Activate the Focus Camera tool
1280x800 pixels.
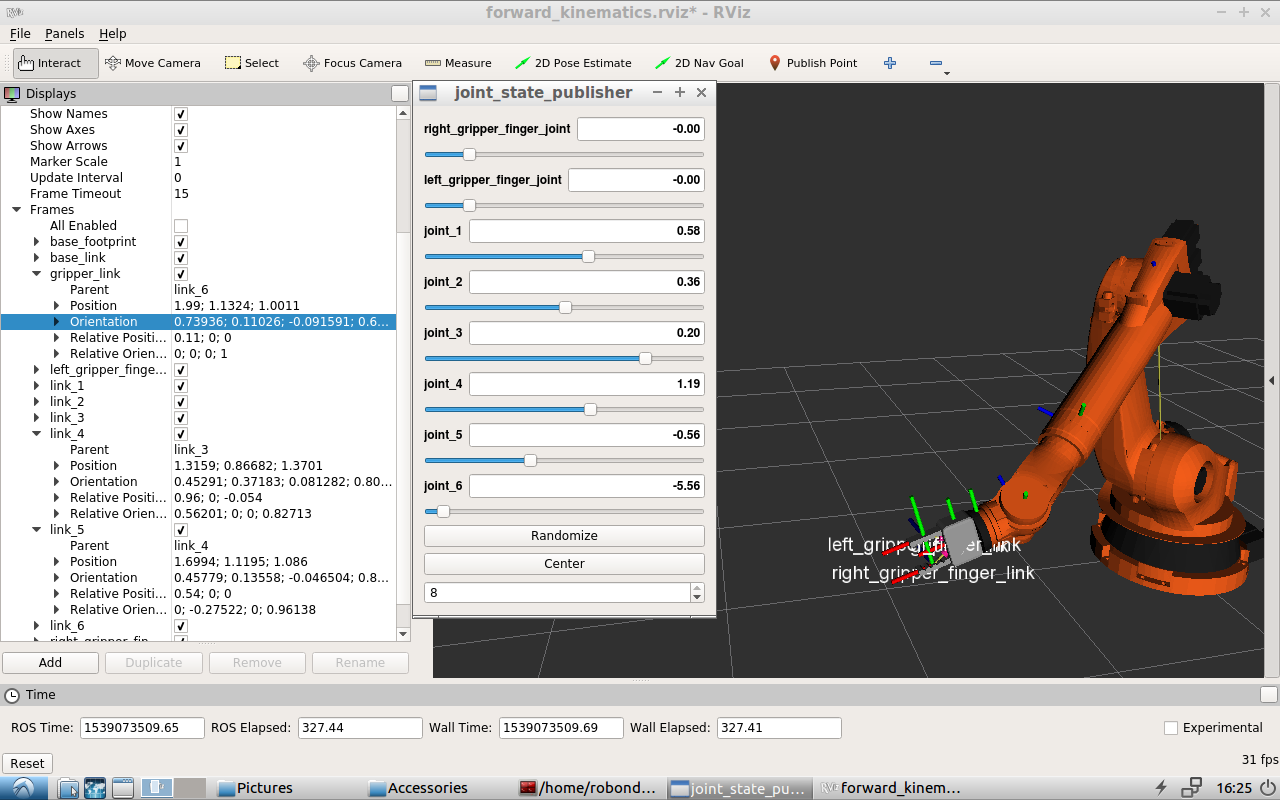352,63
